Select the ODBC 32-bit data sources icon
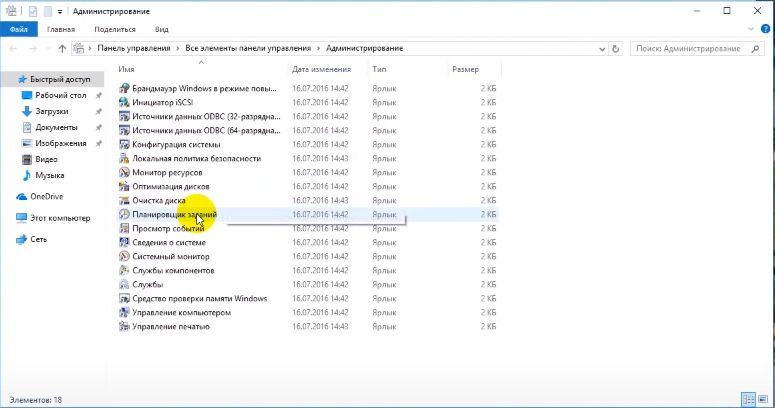 click(x=124, y=117)
